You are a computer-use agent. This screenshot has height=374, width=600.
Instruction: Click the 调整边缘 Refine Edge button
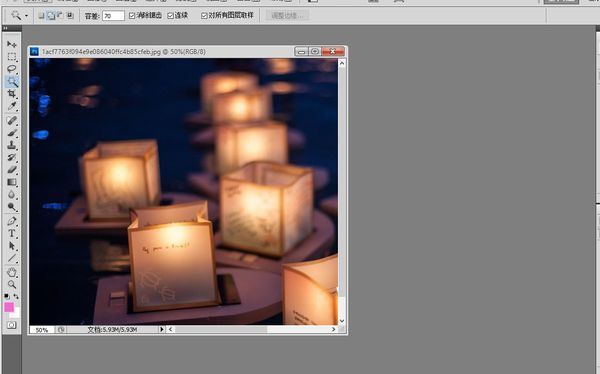pyautogui.click(x=287, y=16)
